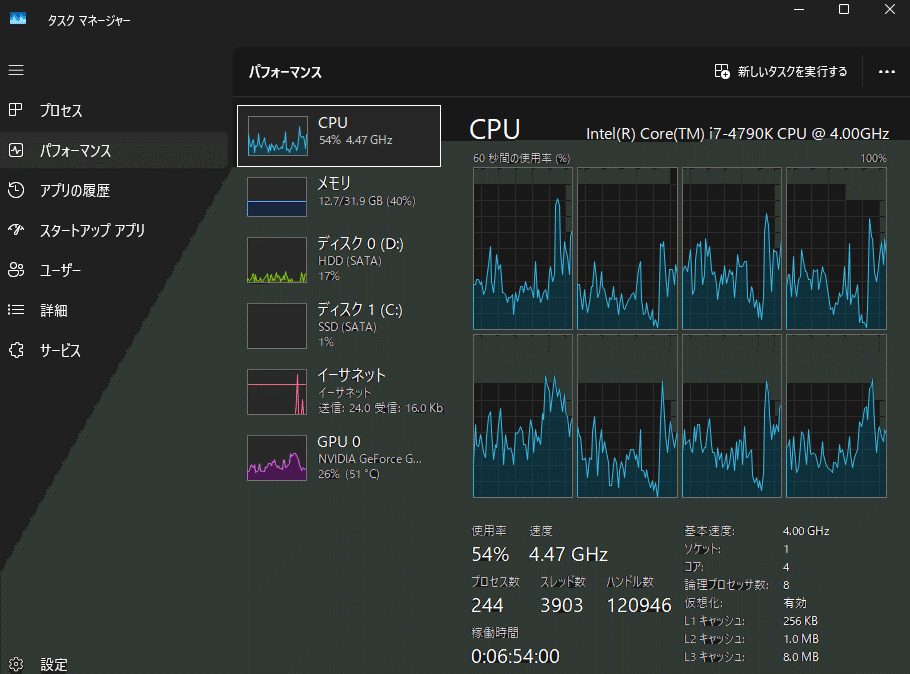This screenshot has height=674, width=910.
Task: Maximize the task manager window
Action: [x=844, y=9]
